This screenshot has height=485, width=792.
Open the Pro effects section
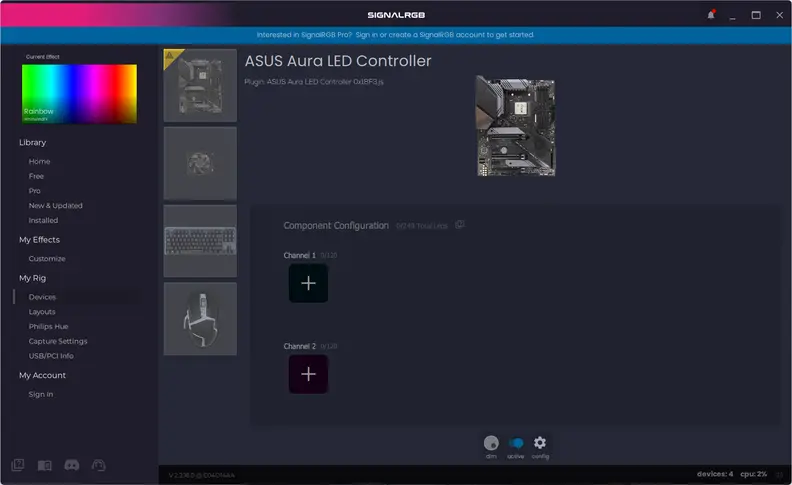(34, 191)
